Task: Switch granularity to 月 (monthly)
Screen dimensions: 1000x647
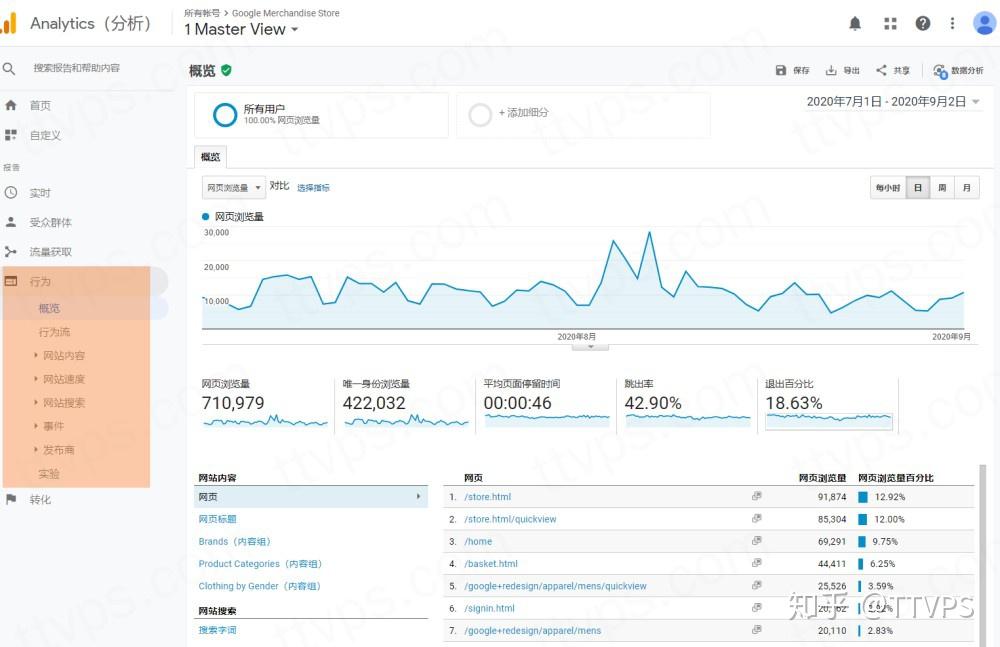Action: click(966, 187)
